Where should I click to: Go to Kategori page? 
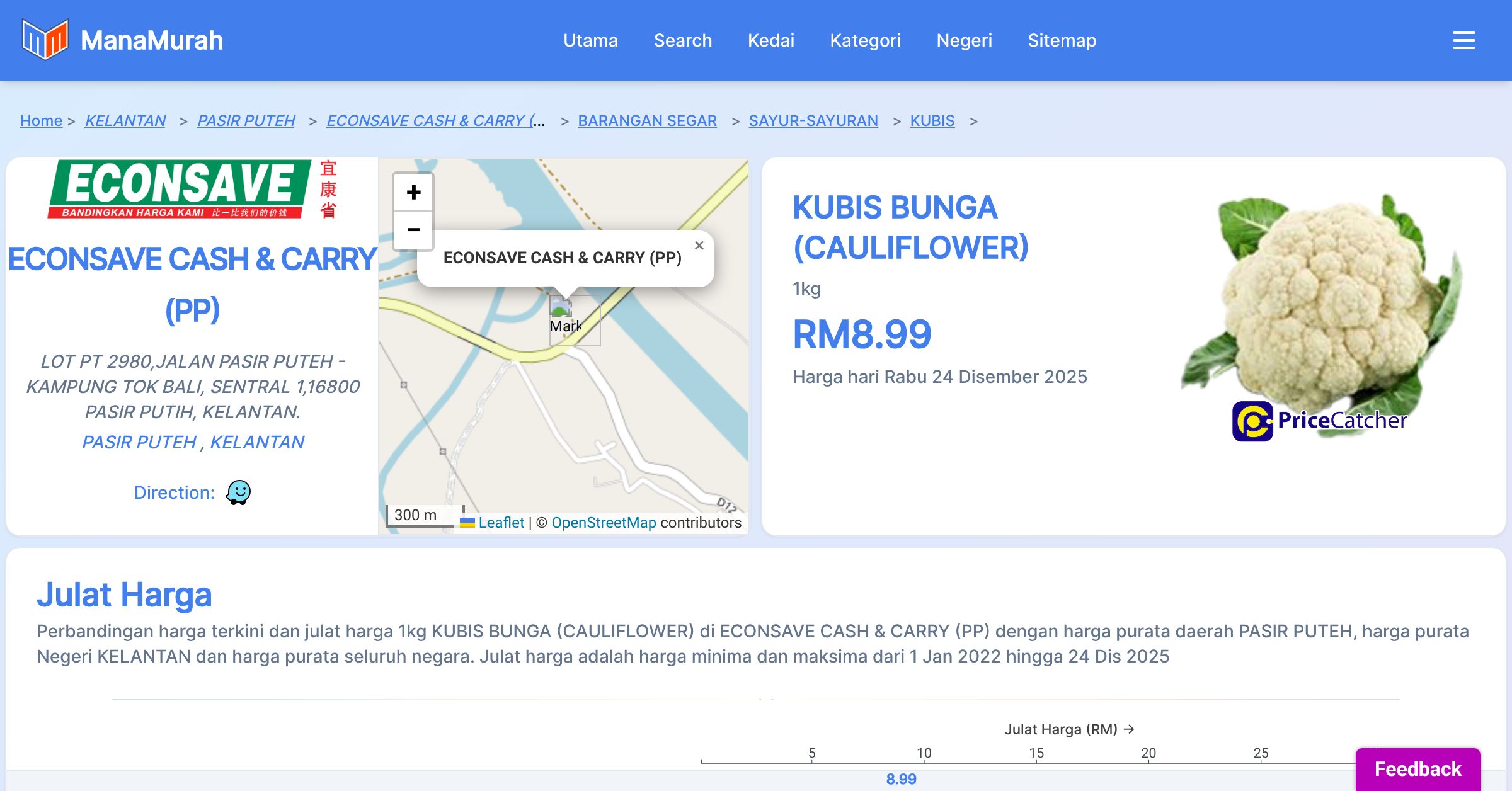tap(865, 40)
